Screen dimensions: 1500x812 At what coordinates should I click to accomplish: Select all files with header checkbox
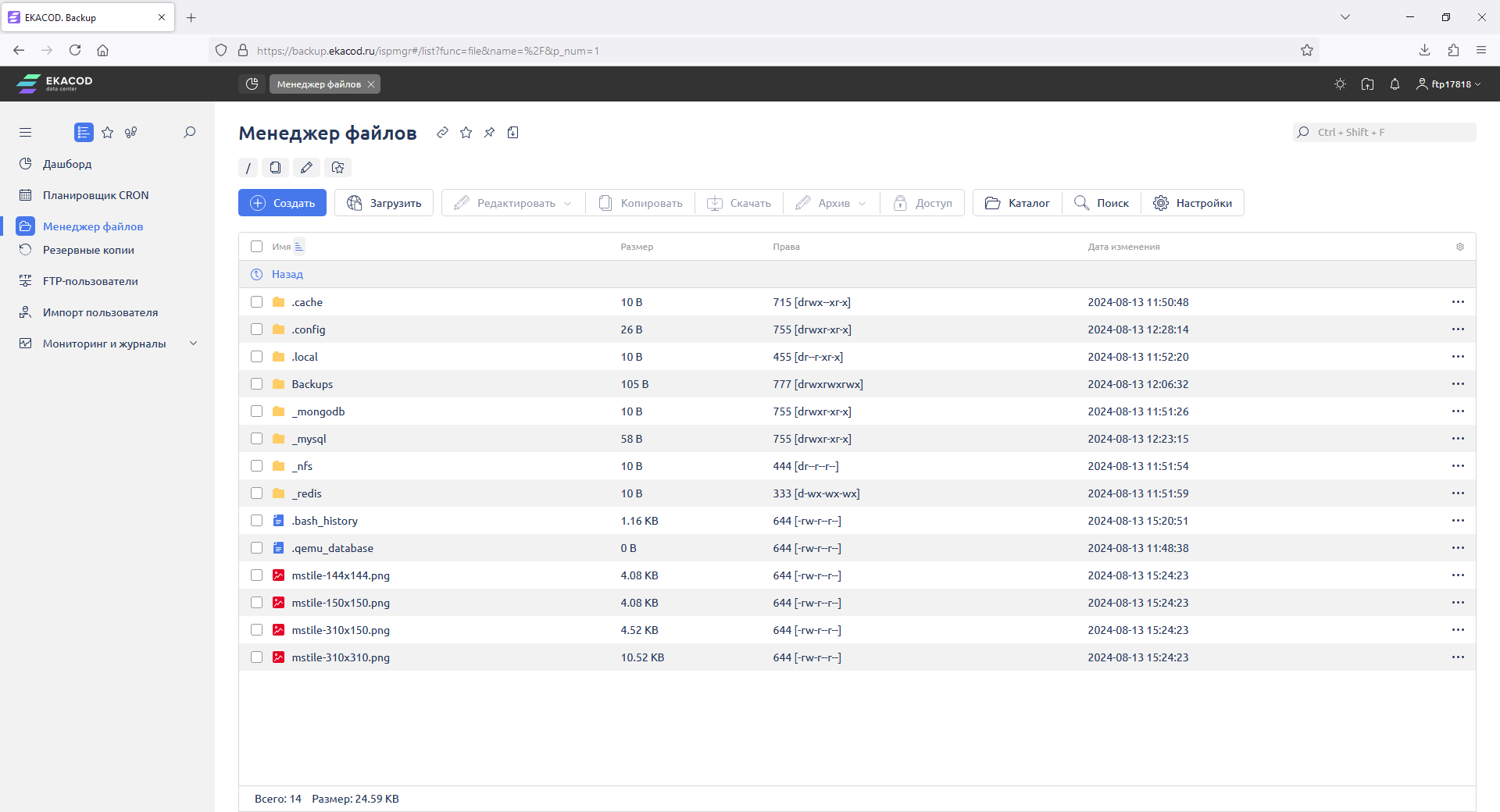(256, 247)
